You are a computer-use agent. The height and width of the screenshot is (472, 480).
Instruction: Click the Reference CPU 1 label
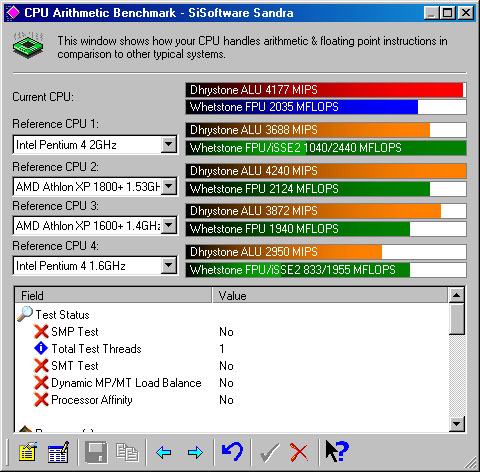coord(55,124)
